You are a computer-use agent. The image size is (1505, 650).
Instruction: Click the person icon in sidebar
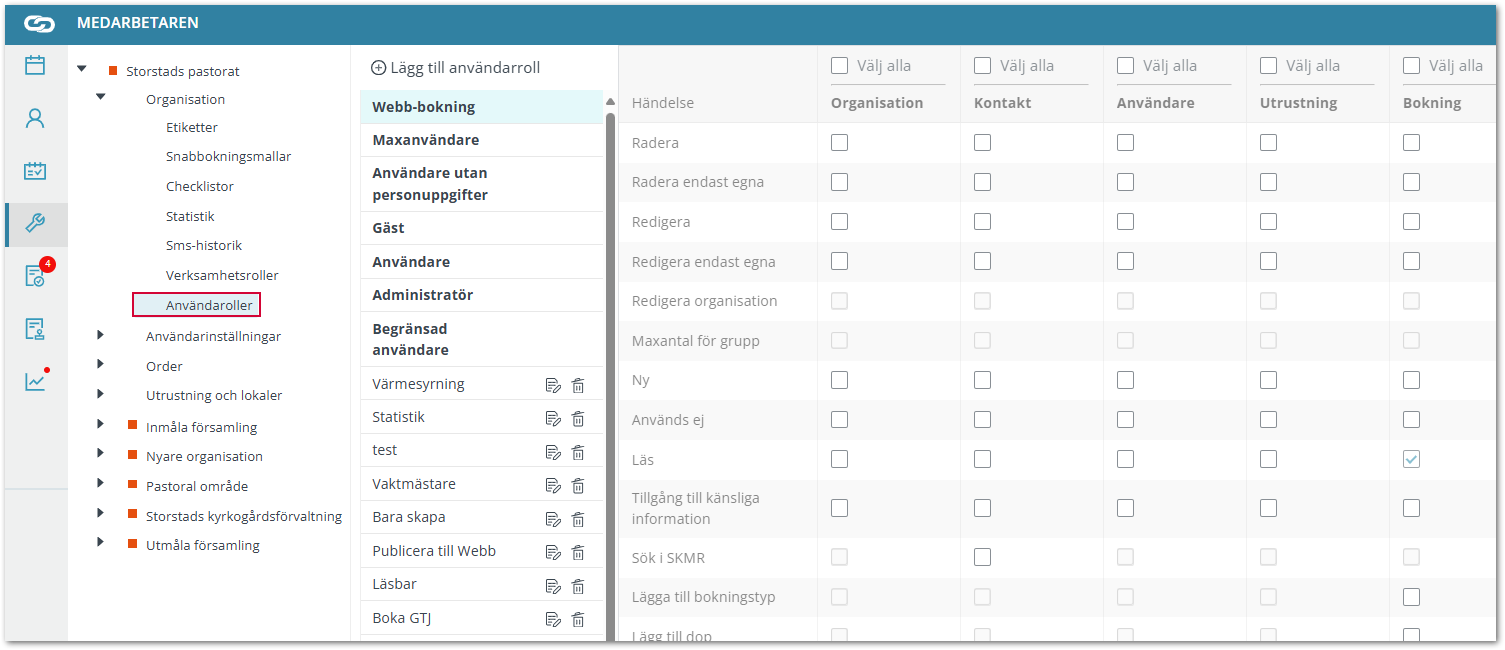pos(35,119)
